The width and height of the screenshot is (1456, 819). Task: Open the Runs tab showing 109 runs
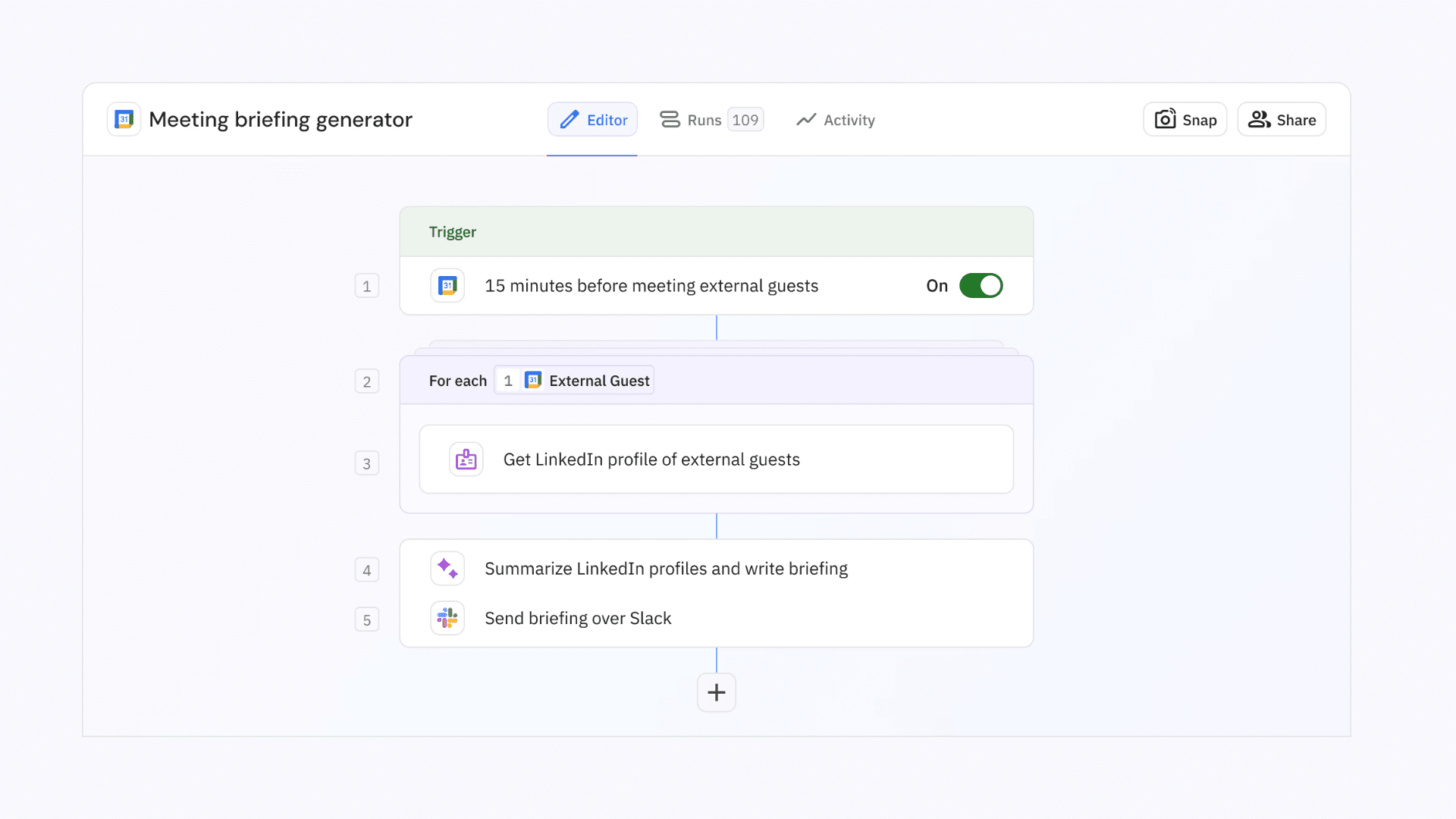click(x=710, y=119)
